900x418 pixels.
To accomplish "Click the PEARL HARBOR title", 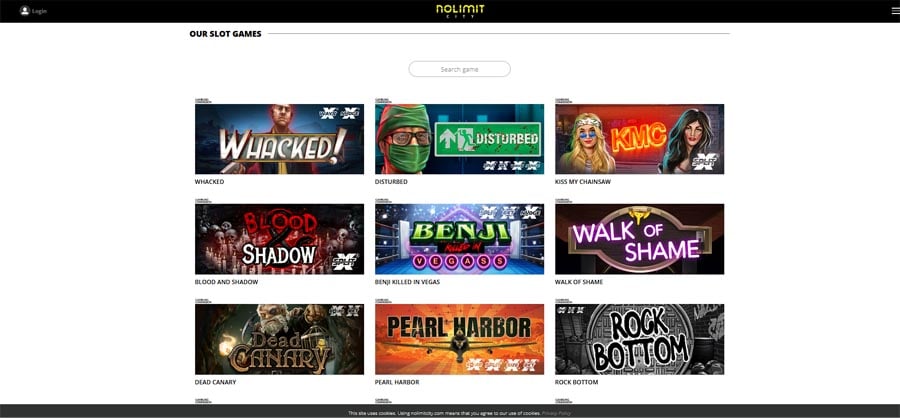I will click(x=397, y=382).
